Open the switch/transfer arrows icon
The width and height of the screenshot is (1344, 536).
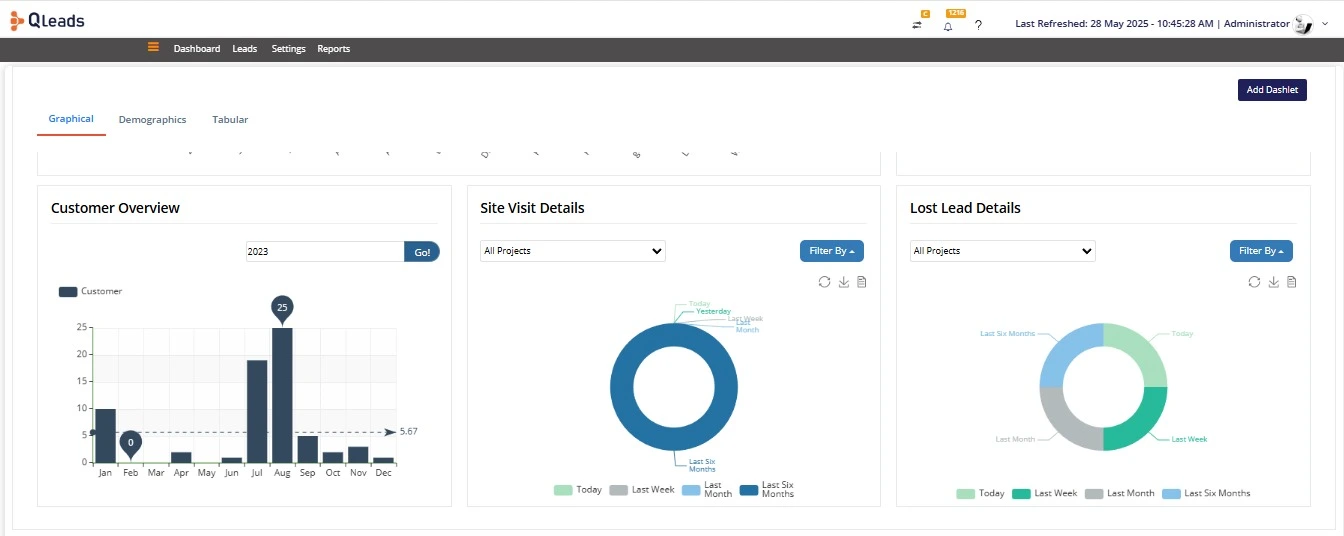point(917,25)
